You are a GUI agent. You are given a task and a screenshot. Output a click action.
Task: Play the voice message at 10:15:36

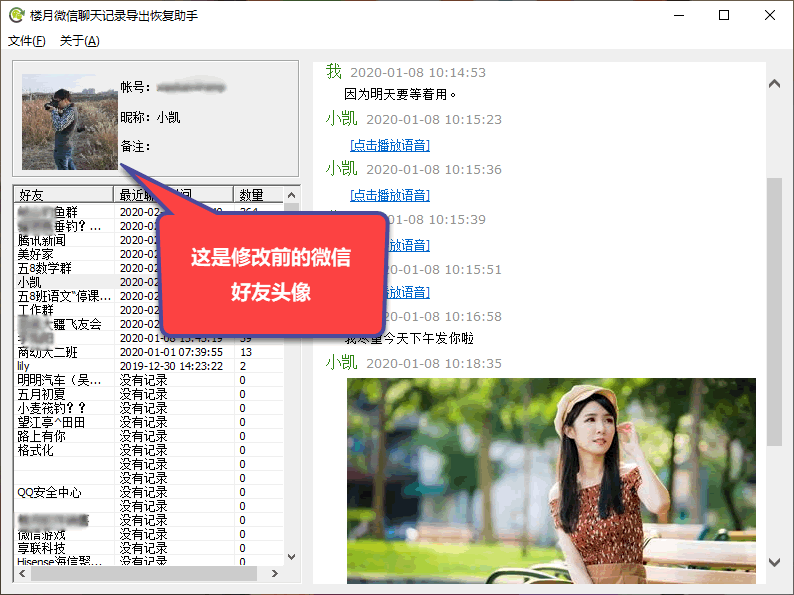coord(390,195)
